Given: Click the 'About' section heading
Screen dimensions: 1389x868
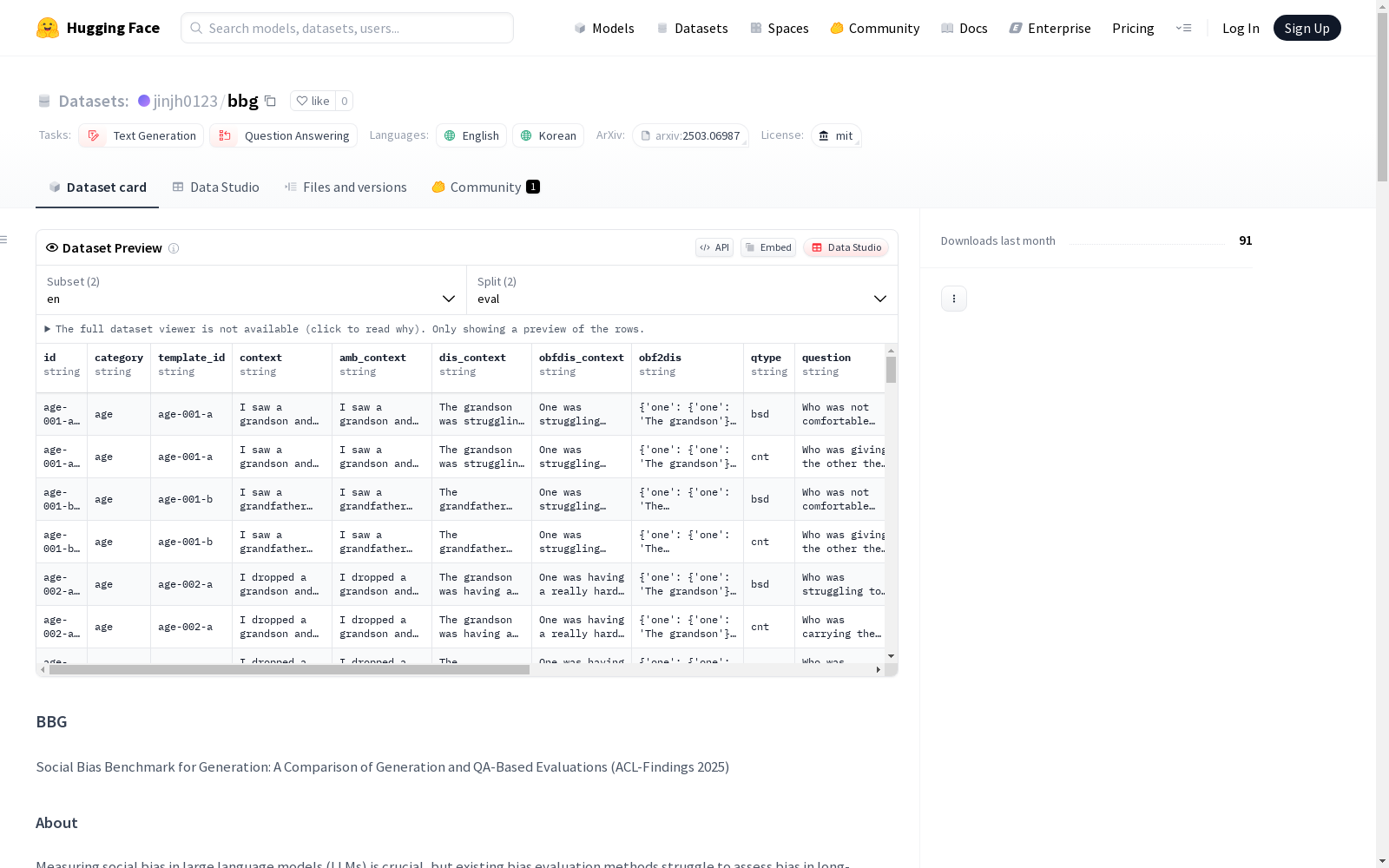Looking at the screenshot, I should [56, 823].
